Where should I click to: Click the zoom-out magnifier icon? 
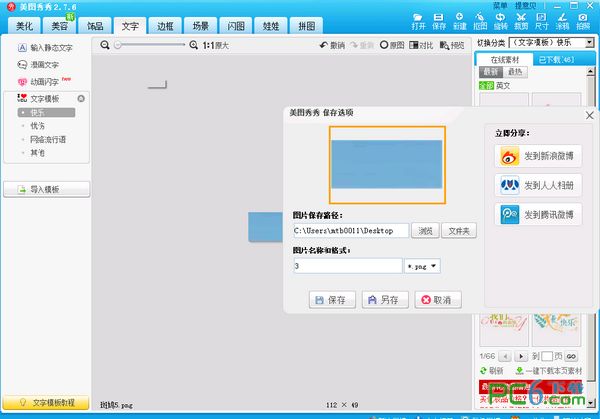106,46
